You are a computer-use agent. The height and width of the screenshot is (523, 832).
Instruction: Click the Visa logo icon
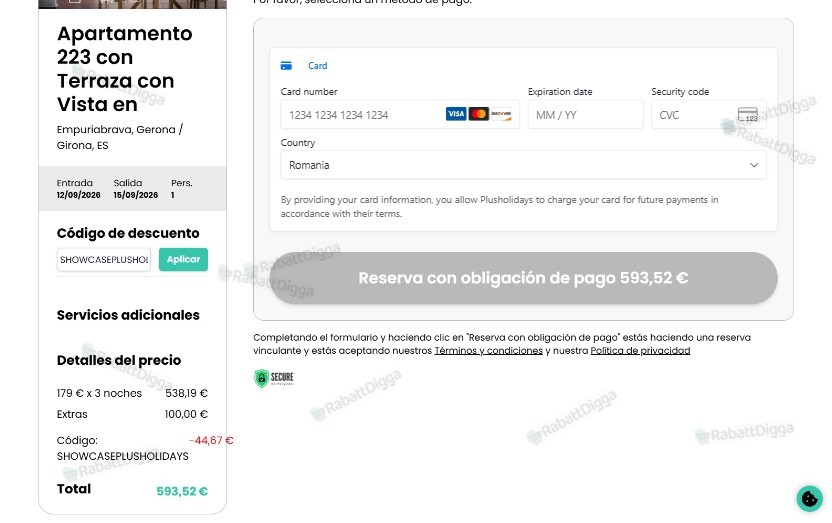click(456, 114)
